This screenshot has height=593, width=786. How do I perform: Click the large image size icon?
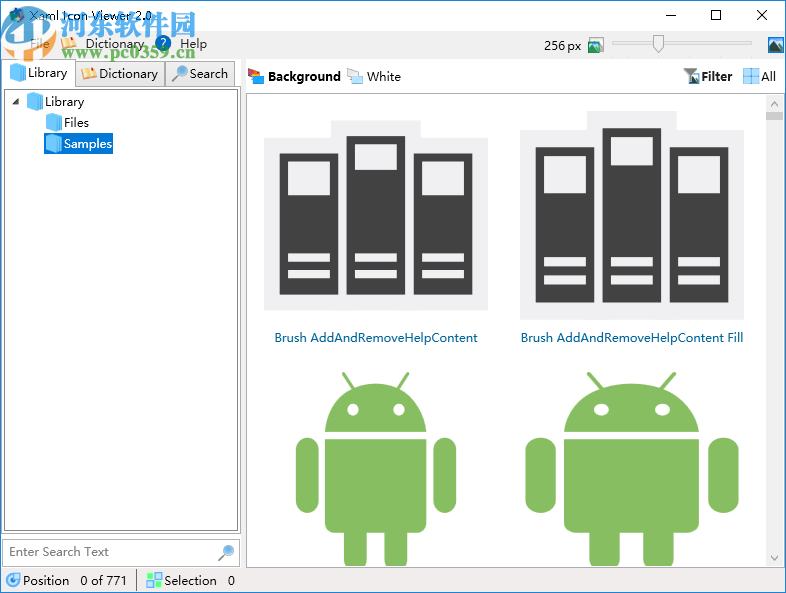pyautogui.click(x=776, y=46)
